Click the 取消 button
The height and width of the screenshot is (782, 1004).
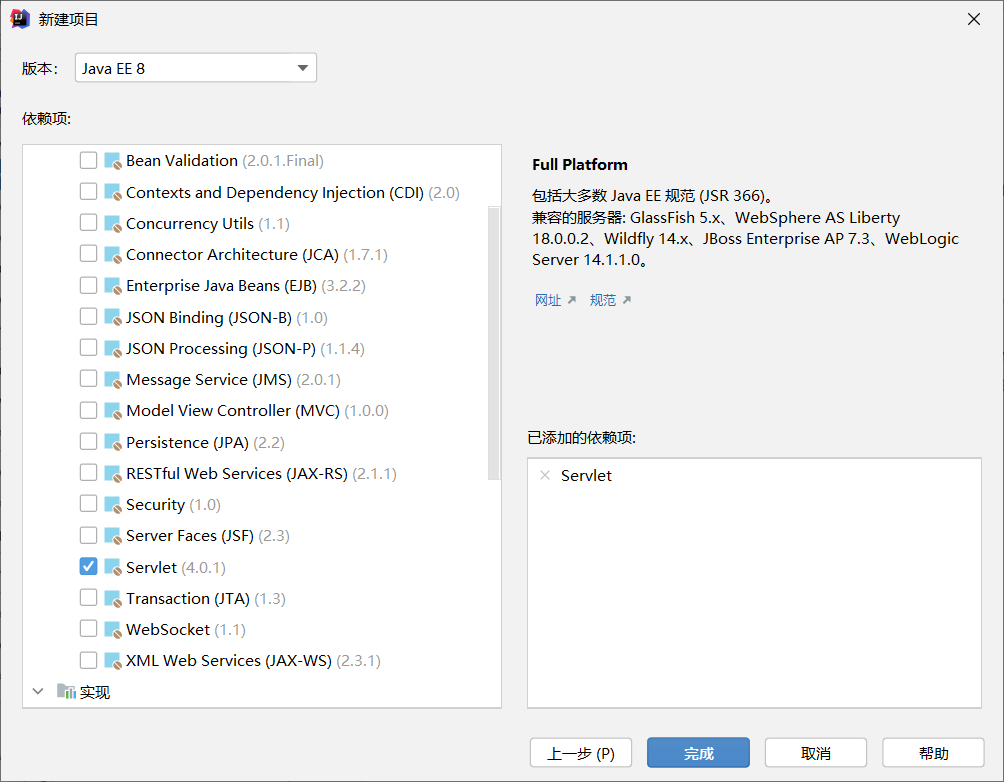(x=816, y=753)
